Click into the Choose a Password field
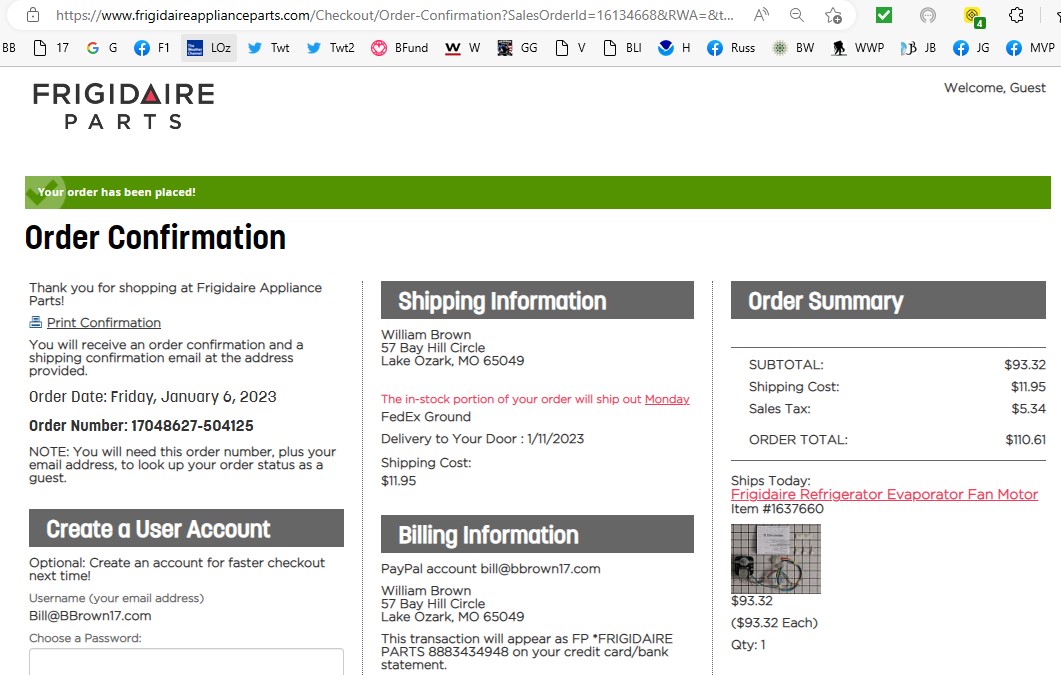 [x=186, y=661]
